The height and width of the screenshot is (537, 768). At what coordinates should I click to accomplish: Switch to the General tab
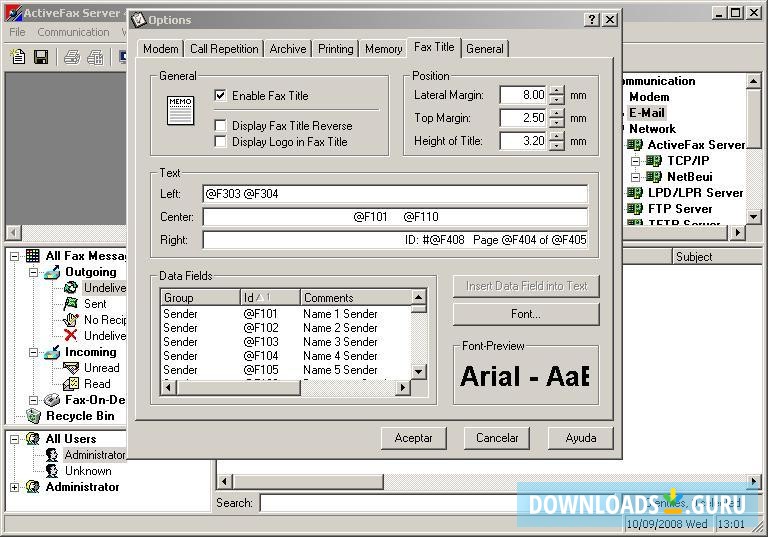click(484, 49)
